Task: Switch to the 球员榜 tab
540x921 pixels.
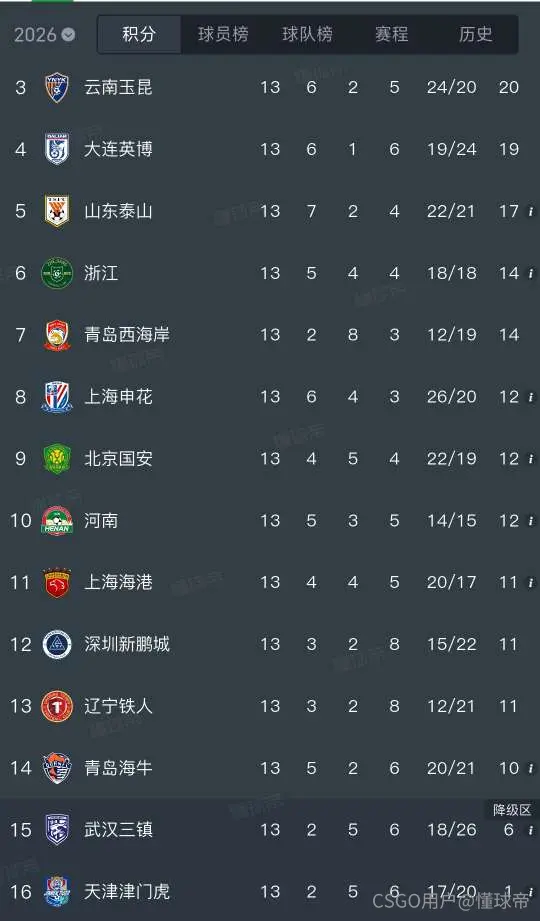Action: pos(223,34)
